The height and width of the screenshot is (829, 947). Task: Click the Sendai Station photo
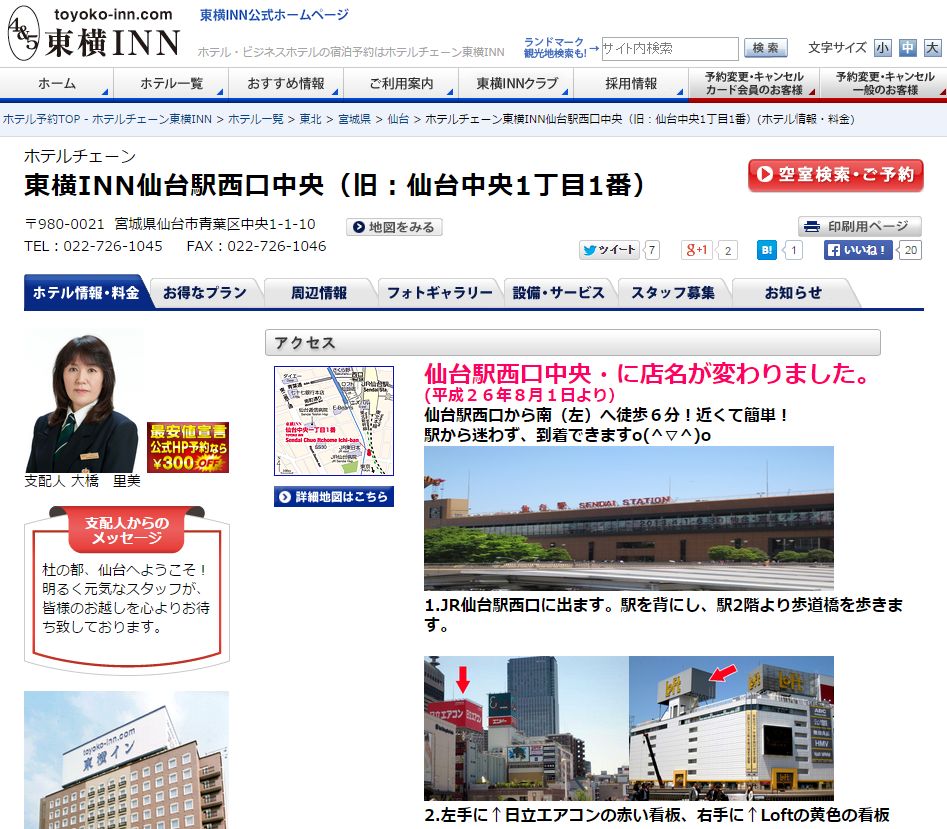(x=629, y=518)
